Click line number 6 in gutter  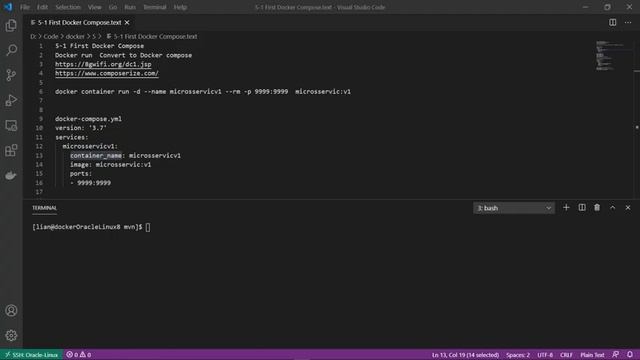coord(40,91)
